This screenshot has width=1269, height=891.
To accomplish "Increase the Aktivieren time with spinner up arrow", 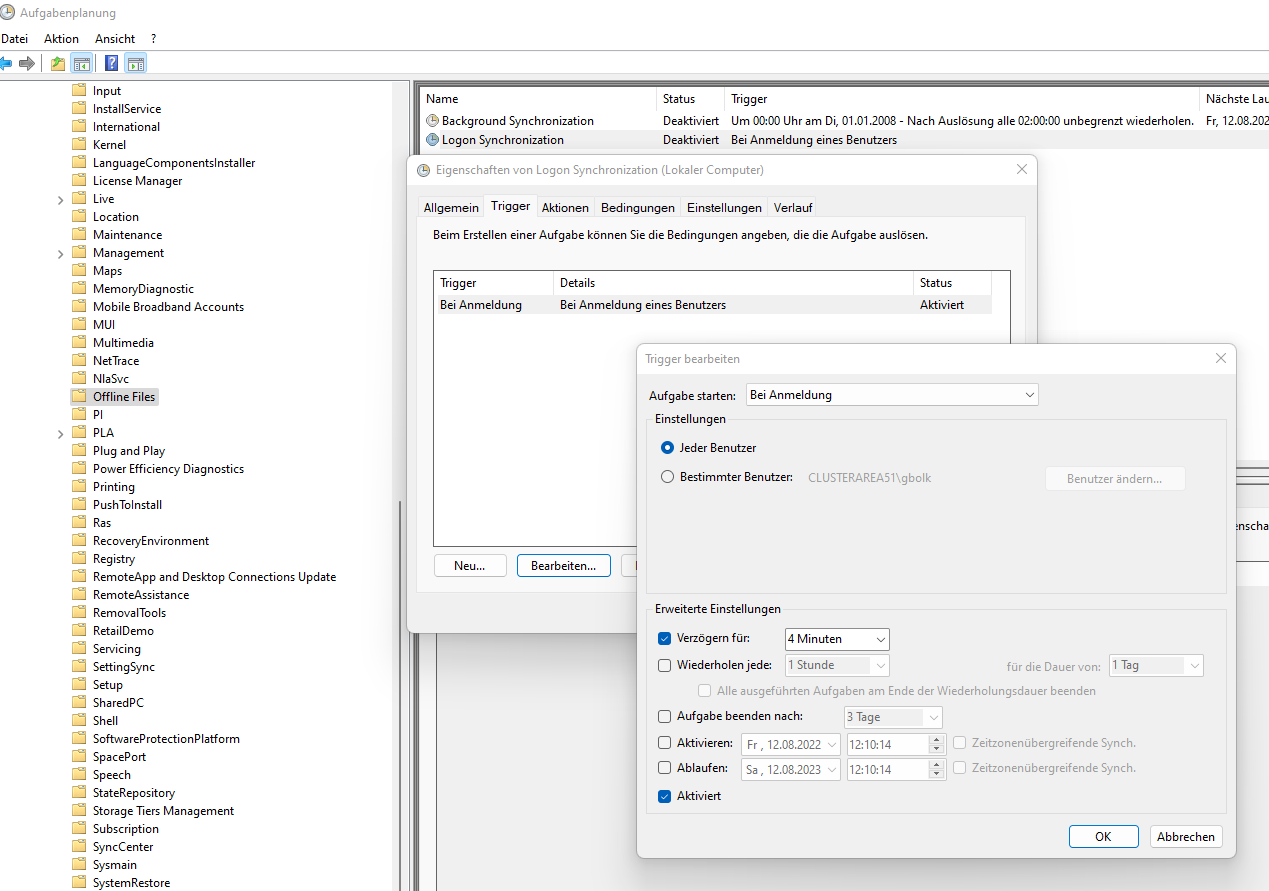I will (x=936, y=739).
